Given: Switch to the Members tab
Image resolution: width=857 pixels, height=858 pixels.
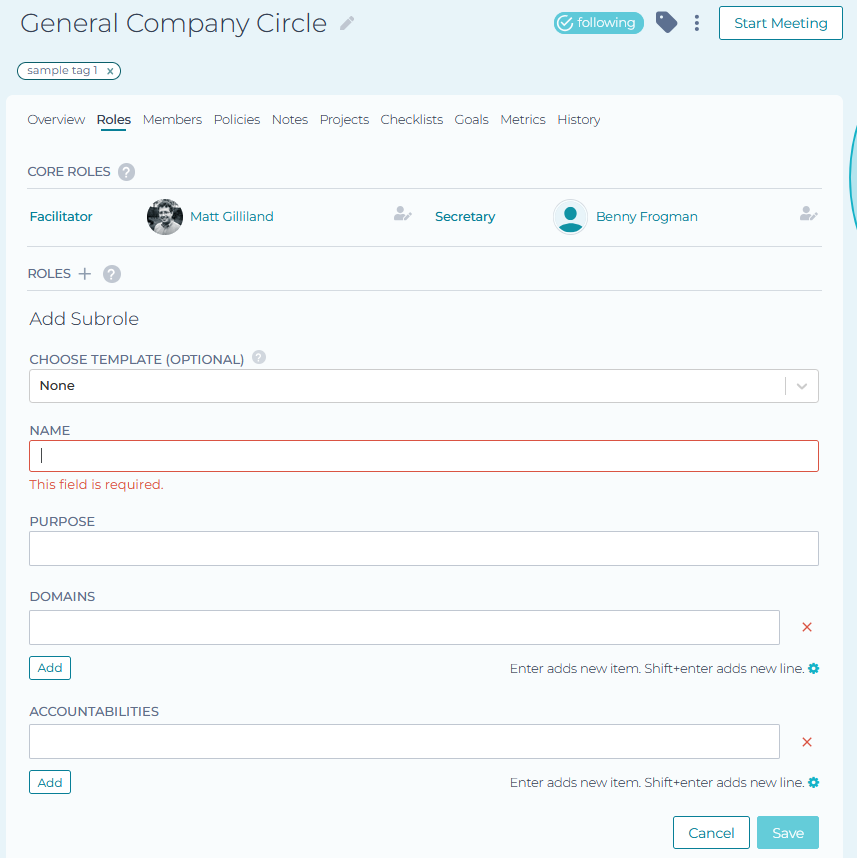Looking at the screenshot, I should tap(172, 119).
